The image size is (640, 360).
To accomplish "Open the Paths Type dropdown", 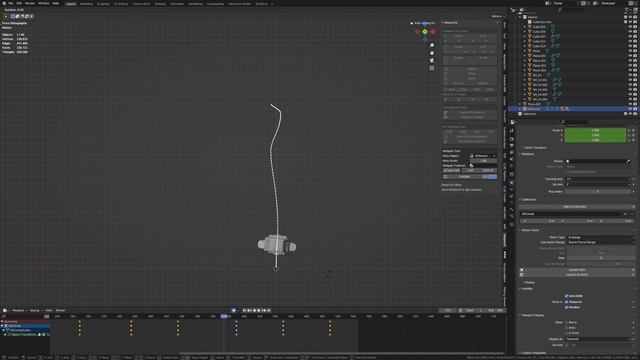I will coord(601,237).
